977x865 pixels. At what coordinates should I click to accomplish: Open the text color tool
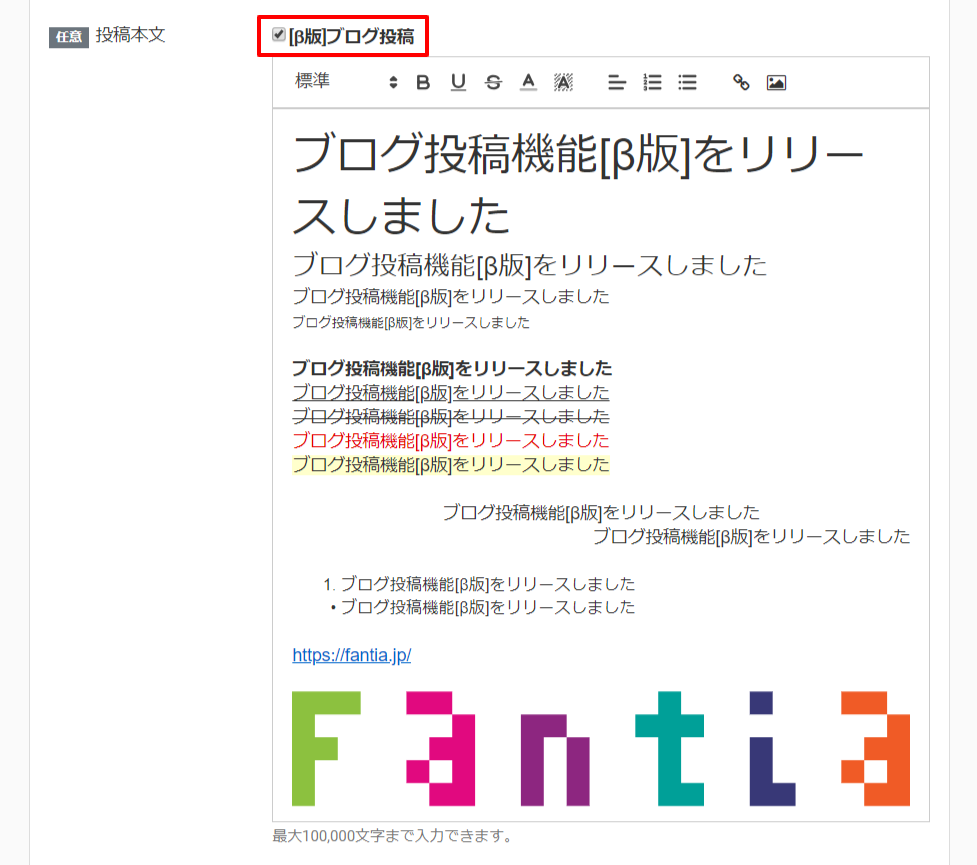click(x=527, y=83)
